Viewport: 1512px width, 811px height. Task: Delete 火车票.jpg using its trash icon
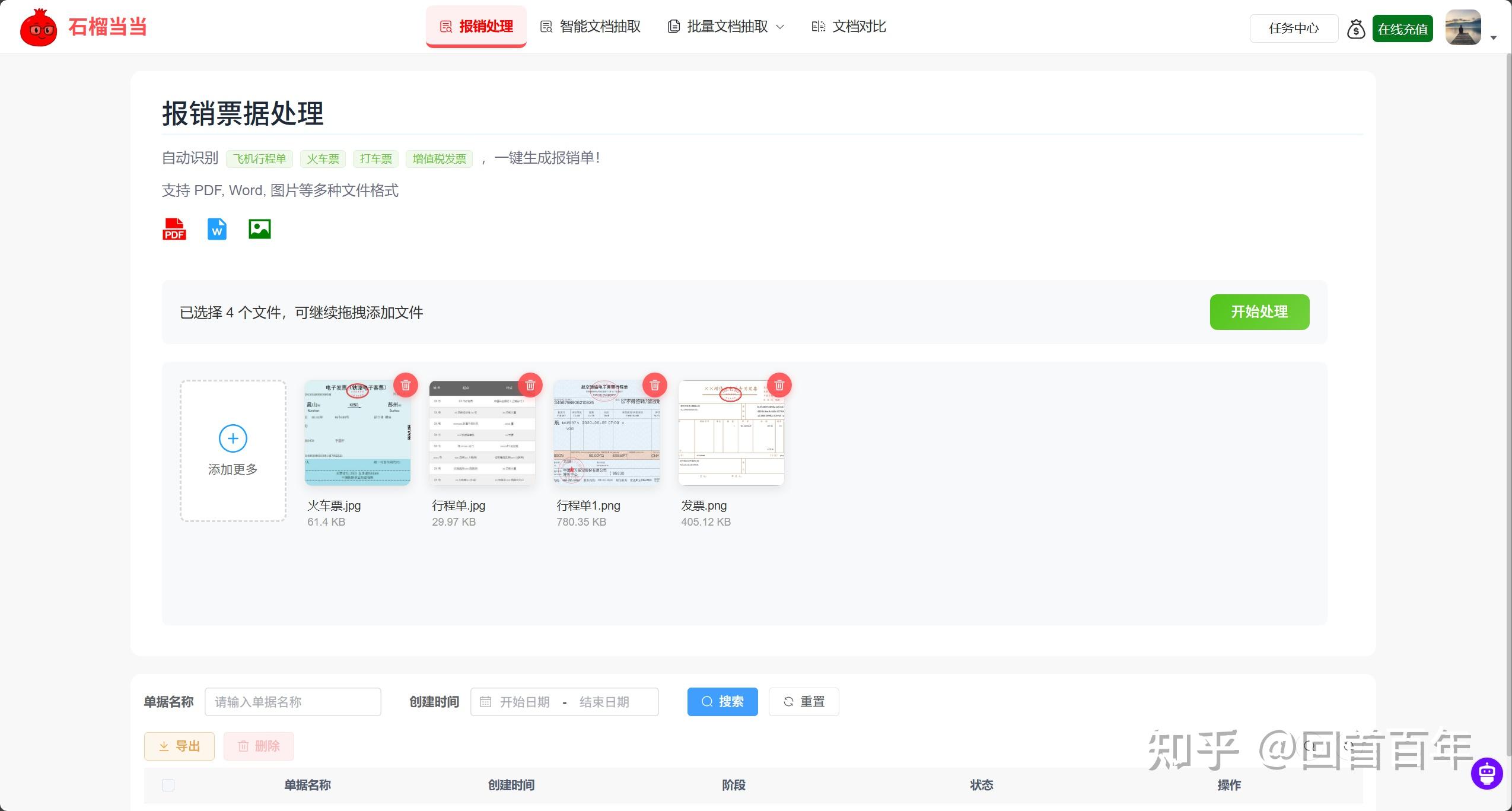click(x=405, y=385)
